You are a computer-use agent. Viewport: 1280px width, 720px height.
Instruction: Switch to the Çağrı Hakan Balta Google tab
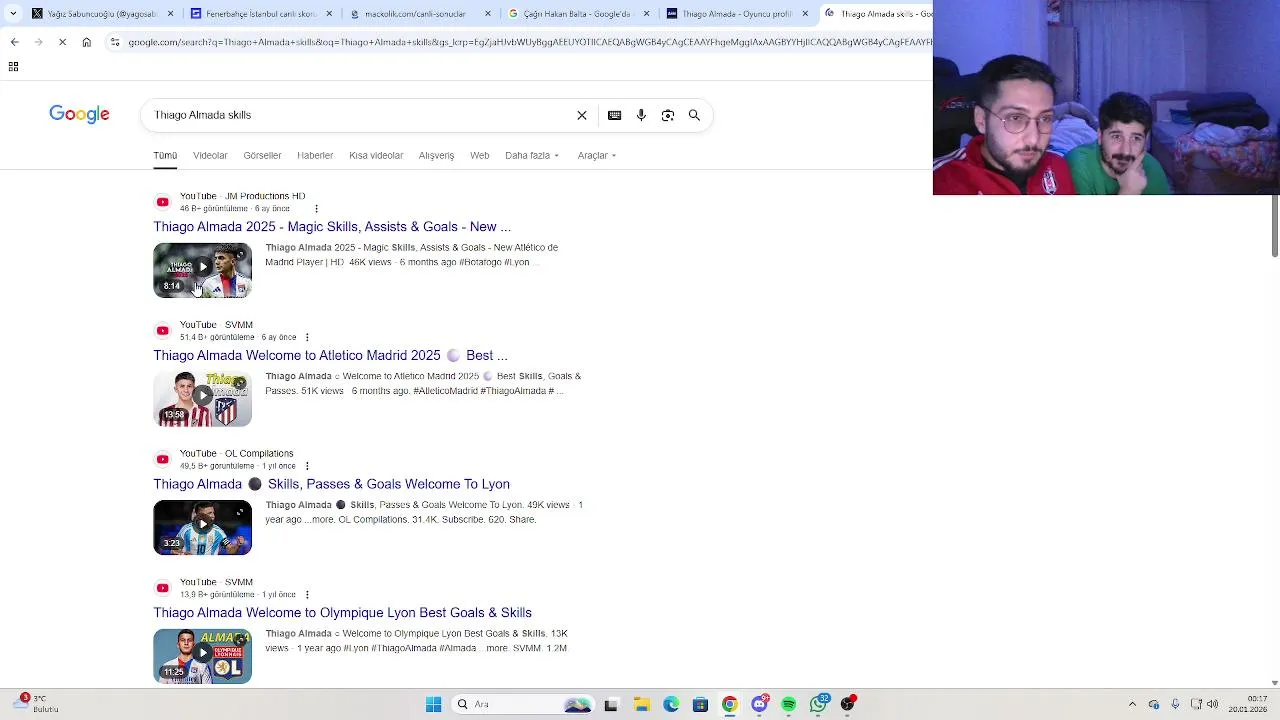coord(578,14)
